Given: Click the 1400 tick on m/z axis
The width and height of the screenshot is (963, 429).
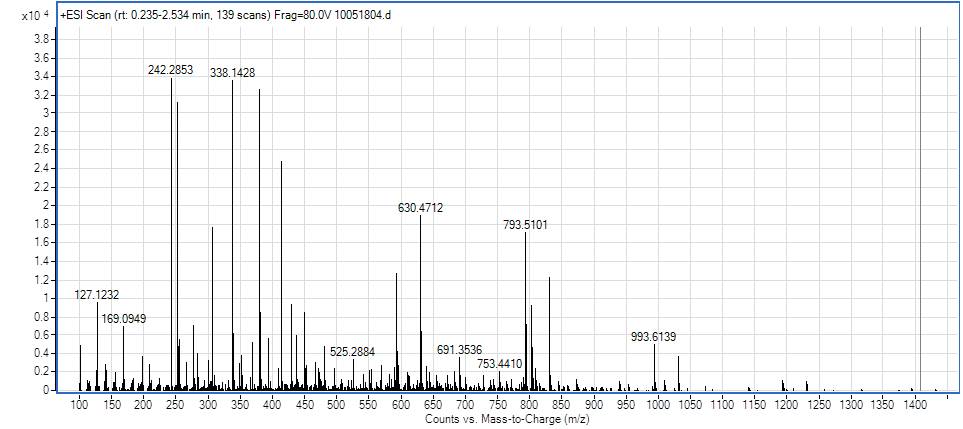Looking at the screenshot, I should click(916, 404).
